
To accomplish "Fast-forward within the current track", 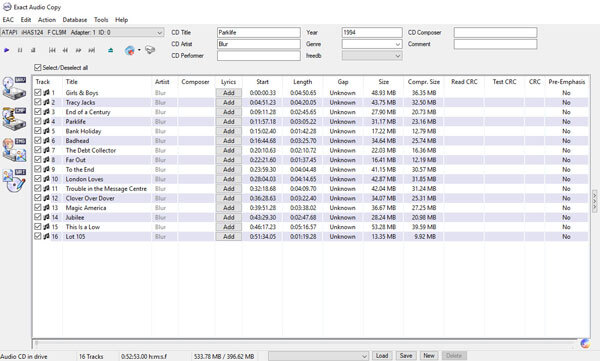I will click(x=78, y=50).
